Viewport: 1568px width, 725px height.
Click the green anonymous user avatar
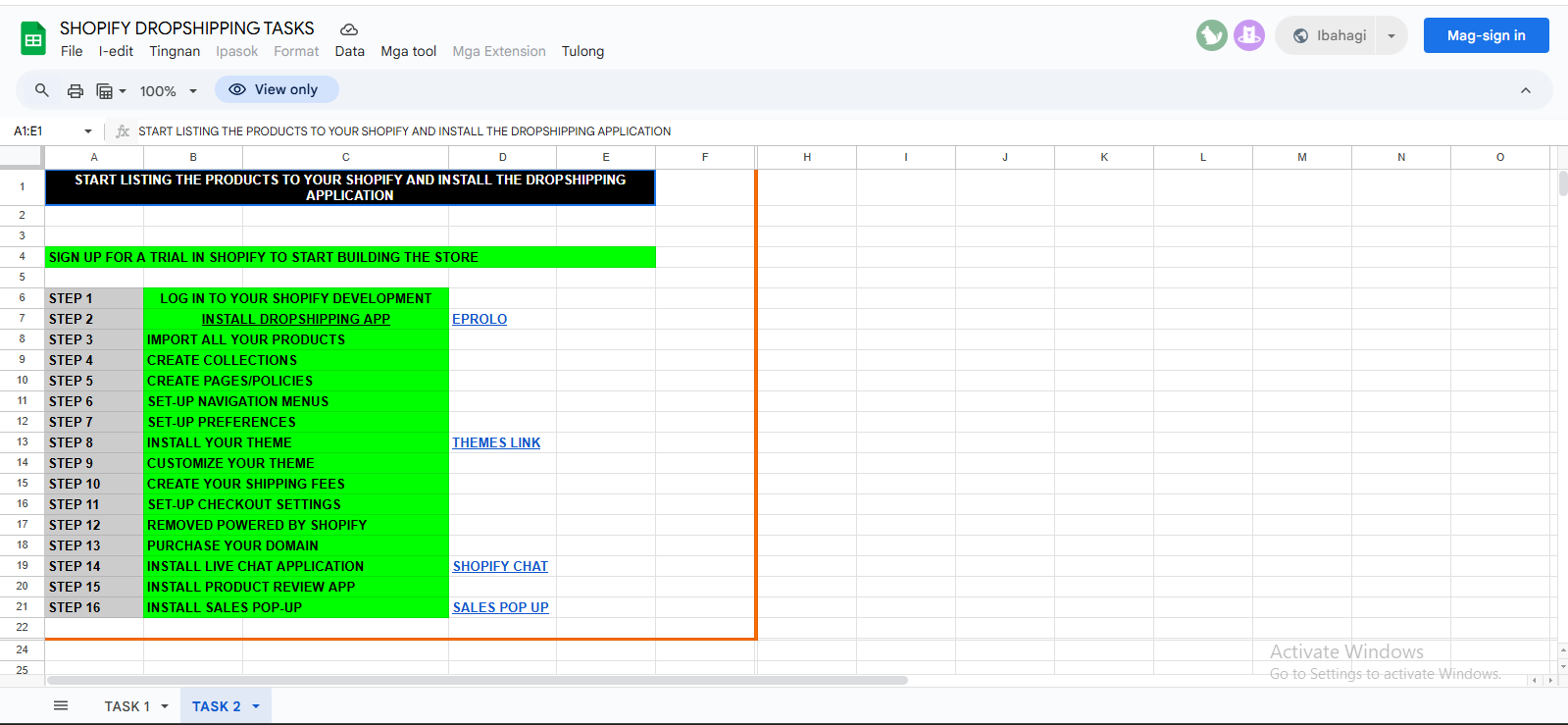[1212, 35]
